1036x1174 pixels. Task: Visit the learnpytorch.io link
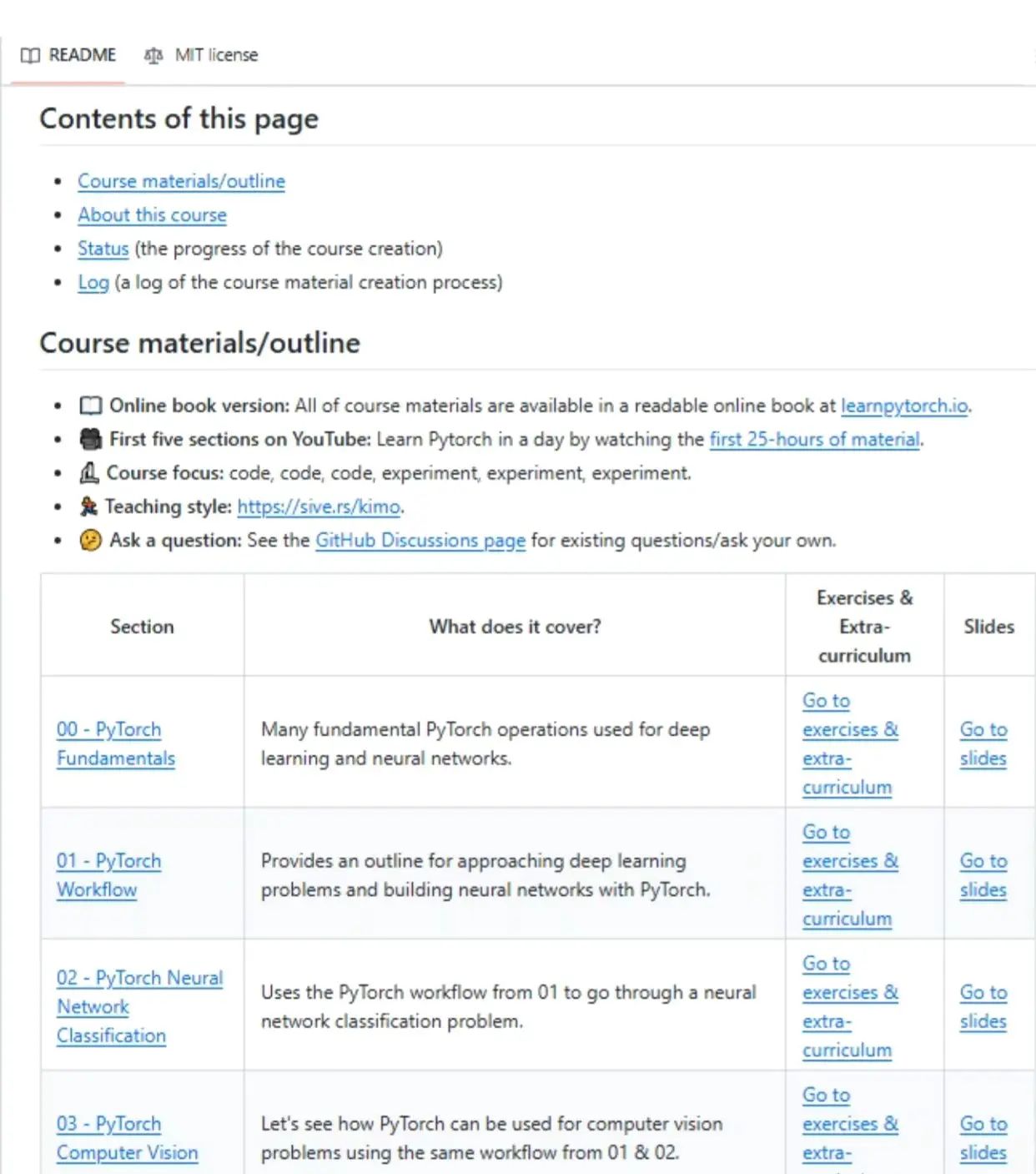pyautogui.click(x=904, y=406)
